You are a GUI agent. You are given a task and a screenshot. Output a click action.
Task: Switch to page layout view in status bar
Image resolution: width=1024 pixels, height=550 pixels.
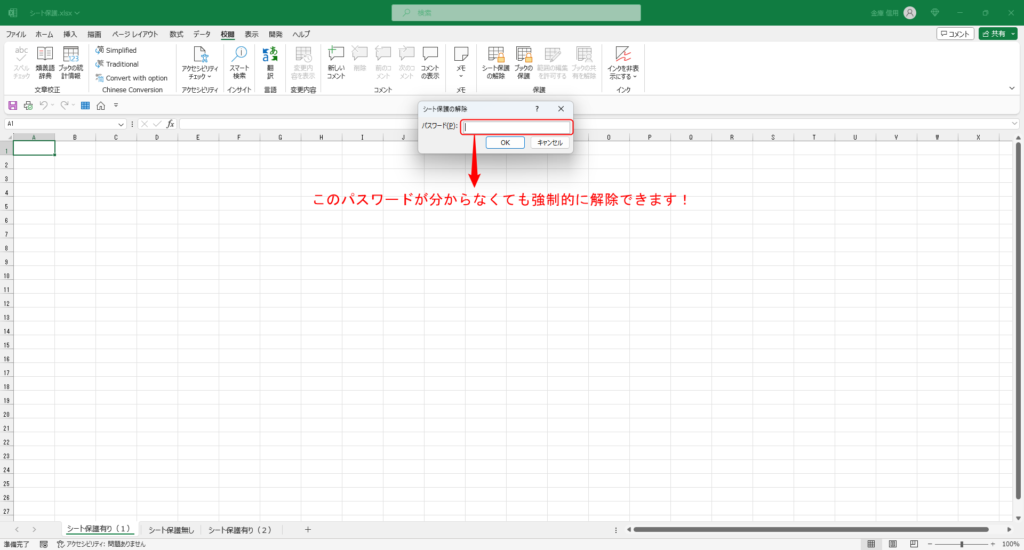tap(893, 543)
